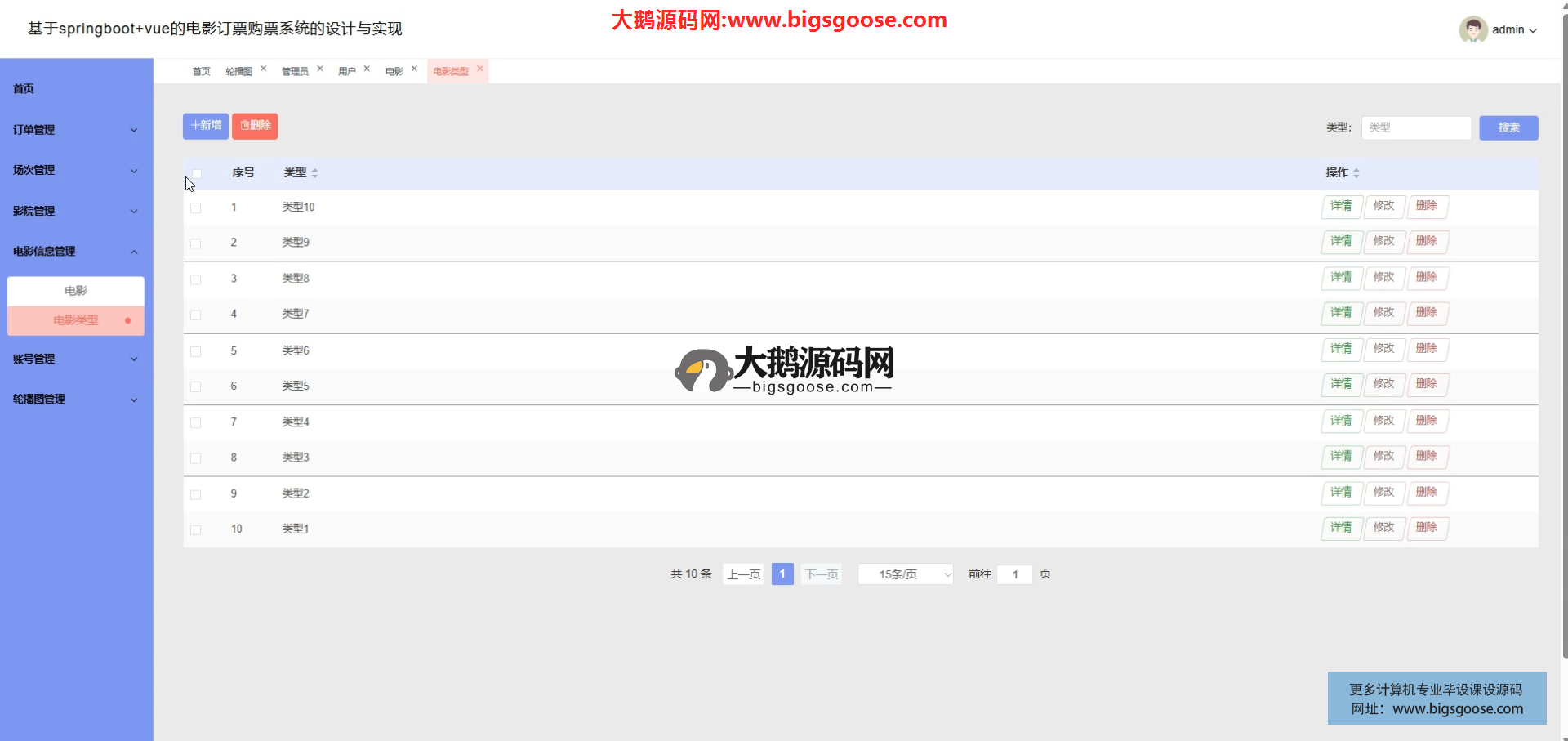This screenshot has width=1568, height=741.
Task: Collapse the 电影信息管理 sidebar section
Action: [x=76, y=252]
